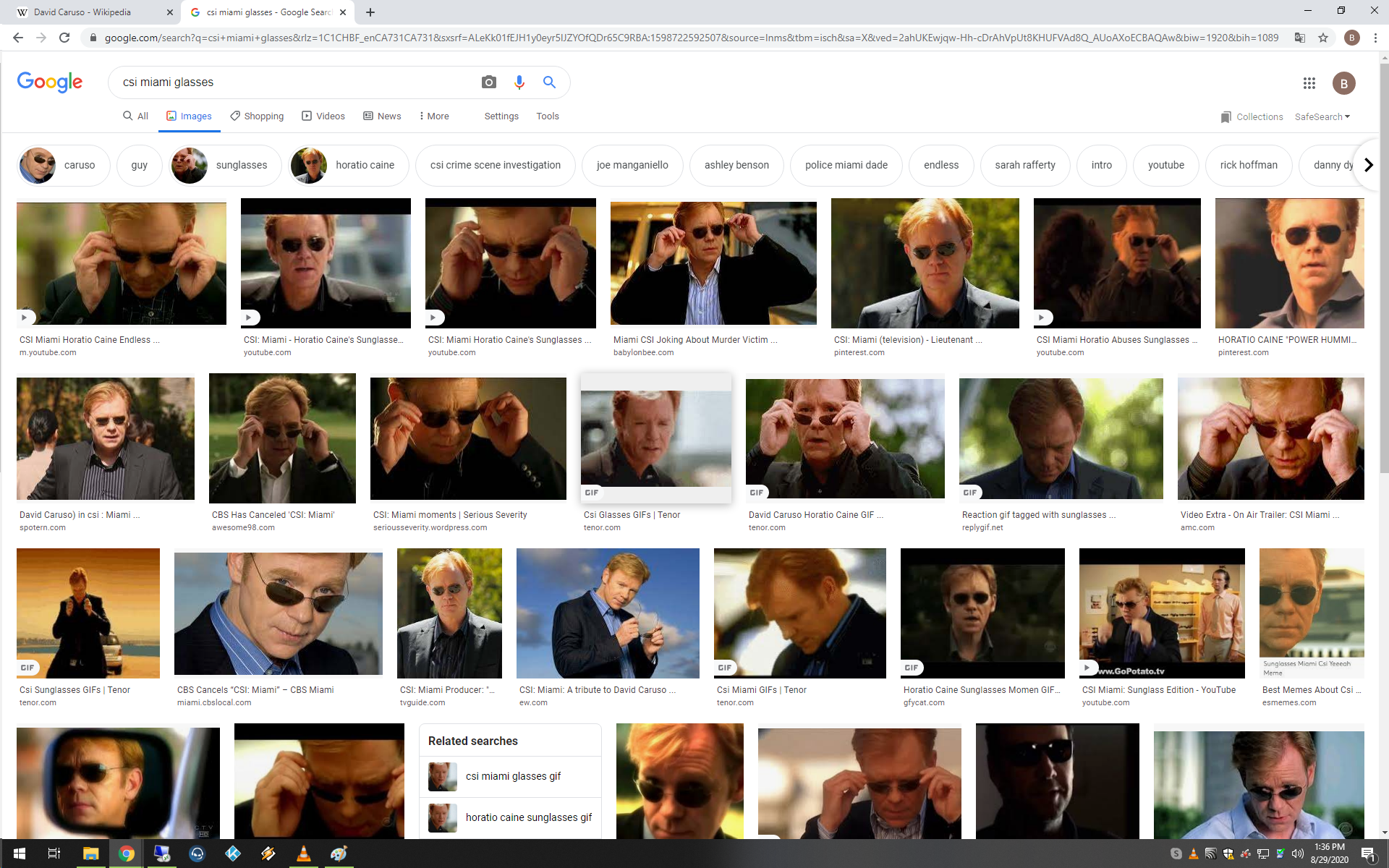Switch to the Videos tab

[323, 116]
